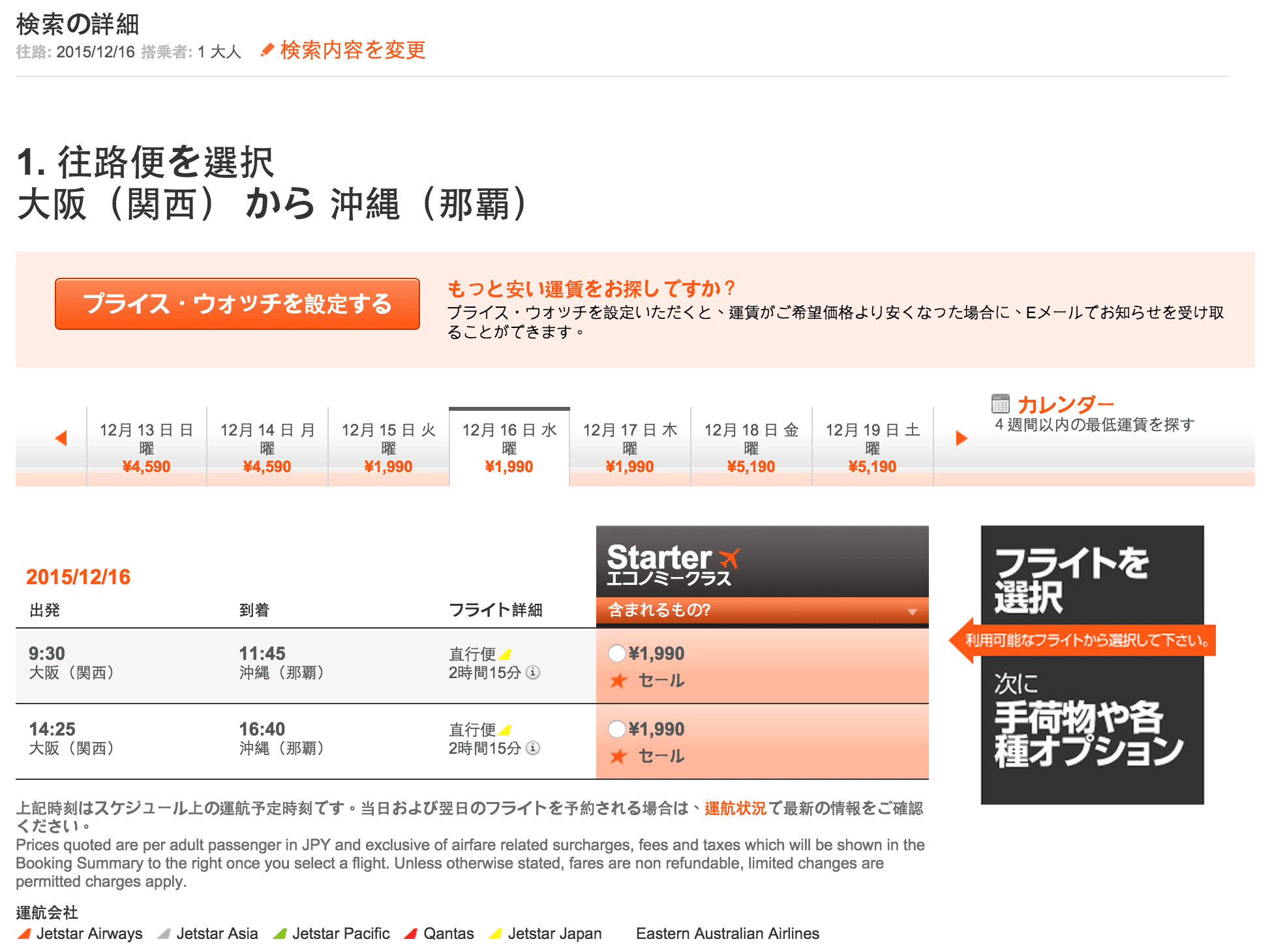This screenshot has width=1272, height=952.
Task: Select the 12月17日 木曜 date tab
Action: point(630,447)
